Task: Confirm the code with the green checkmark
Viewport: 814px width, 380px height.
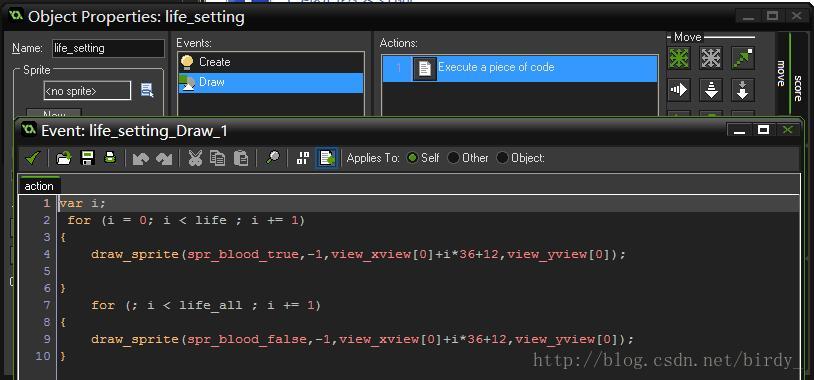Action: tap(32, 158)
